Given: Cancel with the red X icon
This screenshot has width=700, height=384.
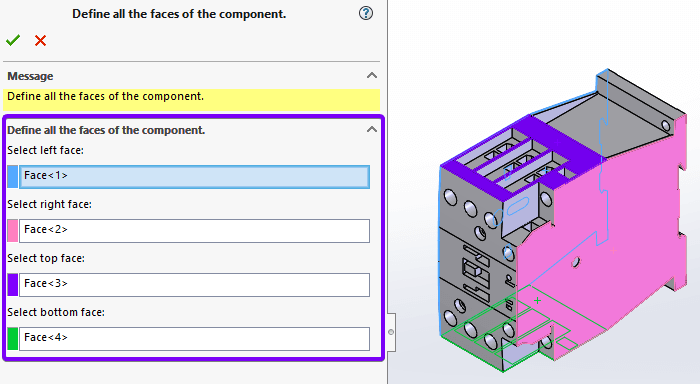Looking at the screenshot, I should coord(41,41).
